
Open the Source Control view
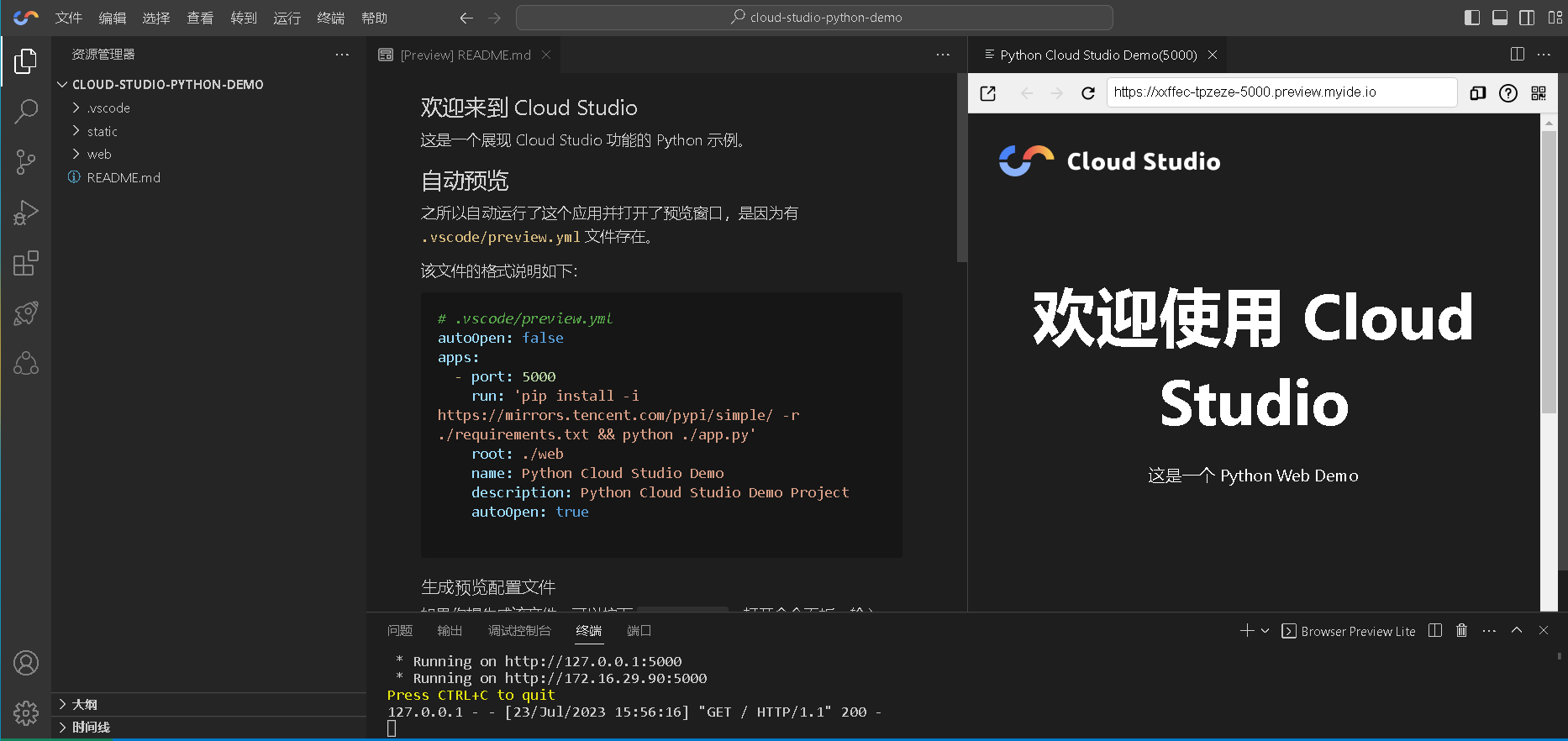click(26, 162)
